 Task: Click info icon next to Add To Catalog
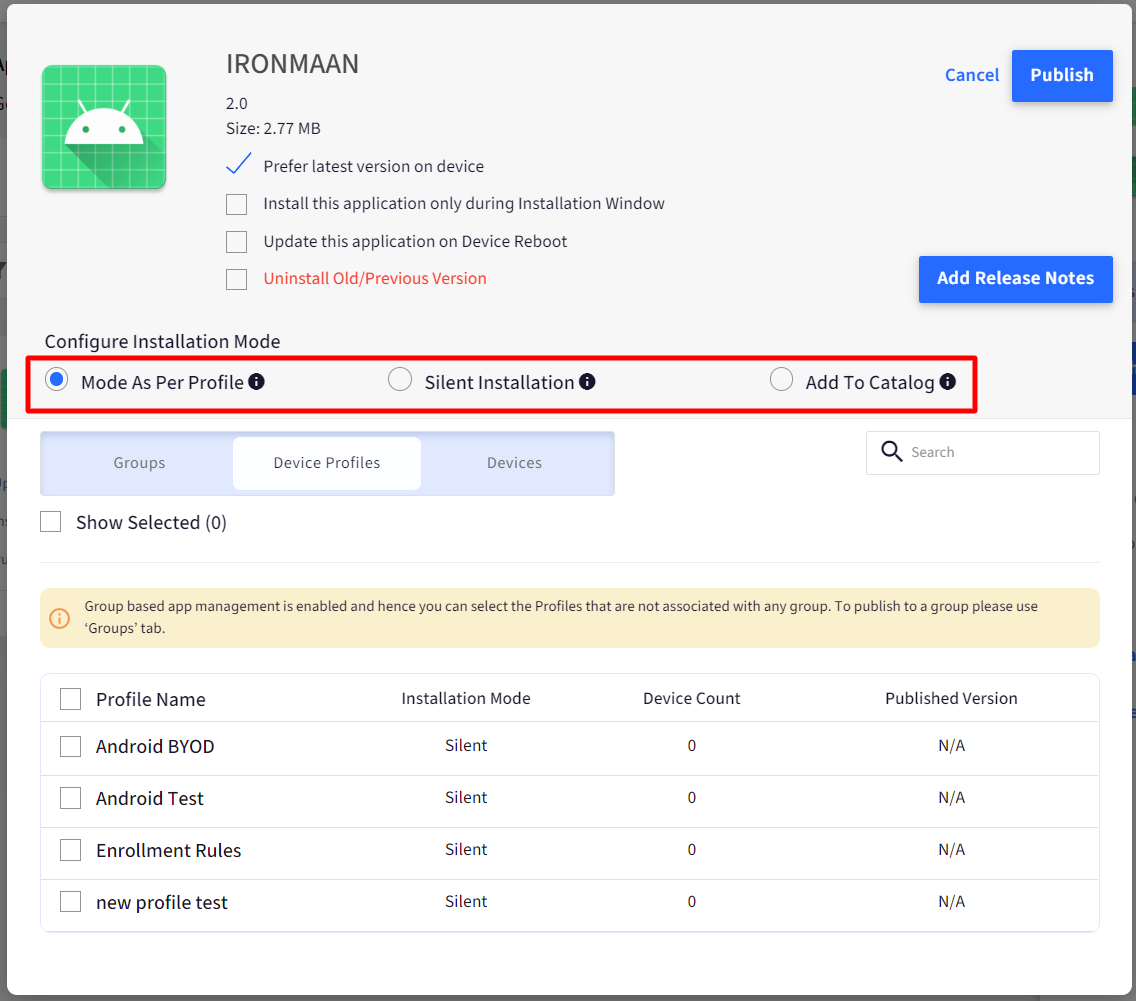(948, 381)
